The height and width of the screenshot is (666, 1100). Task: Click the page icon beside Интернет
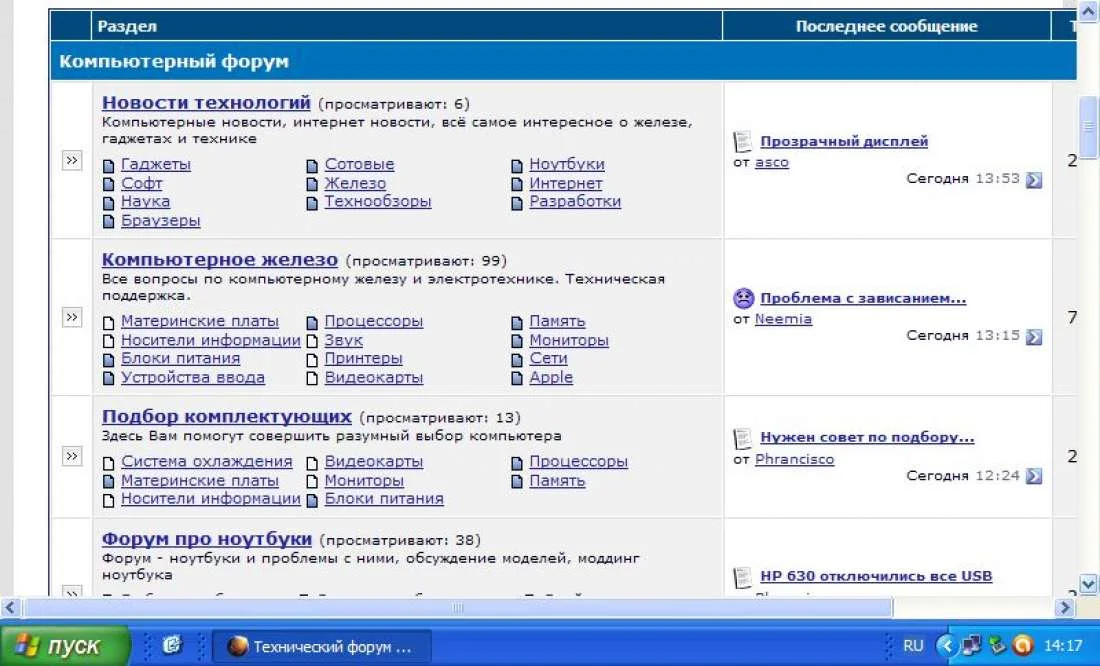pos(517,185)
